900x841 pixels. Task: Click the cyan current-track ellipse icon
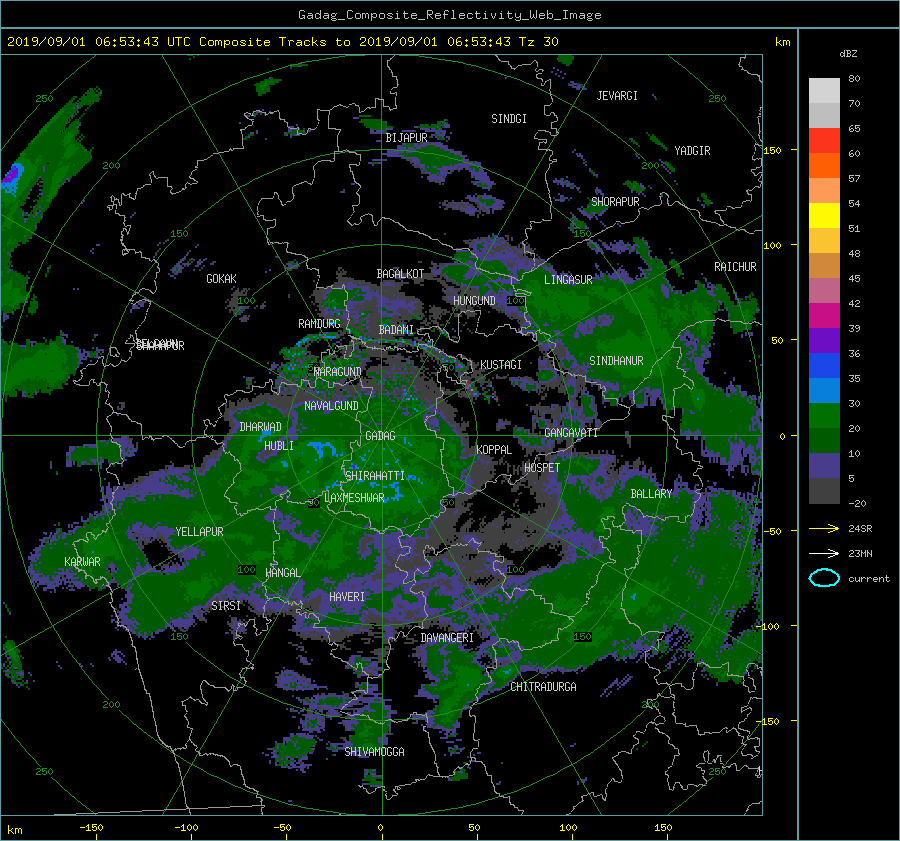coord(824,578)
